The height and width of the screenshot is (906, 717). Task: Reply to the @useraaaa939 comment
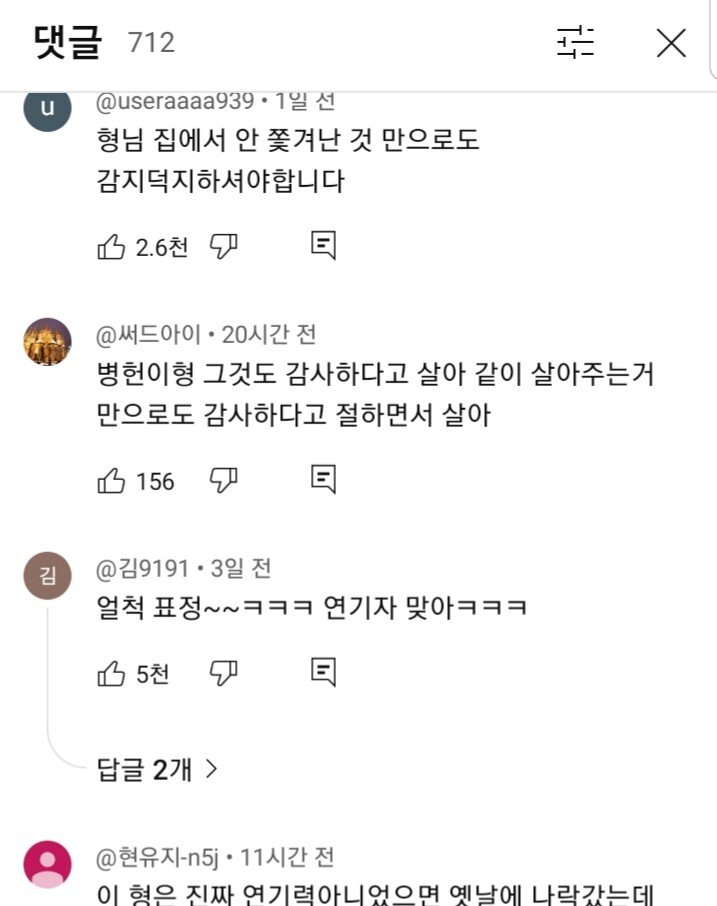(x=323, y=247)
